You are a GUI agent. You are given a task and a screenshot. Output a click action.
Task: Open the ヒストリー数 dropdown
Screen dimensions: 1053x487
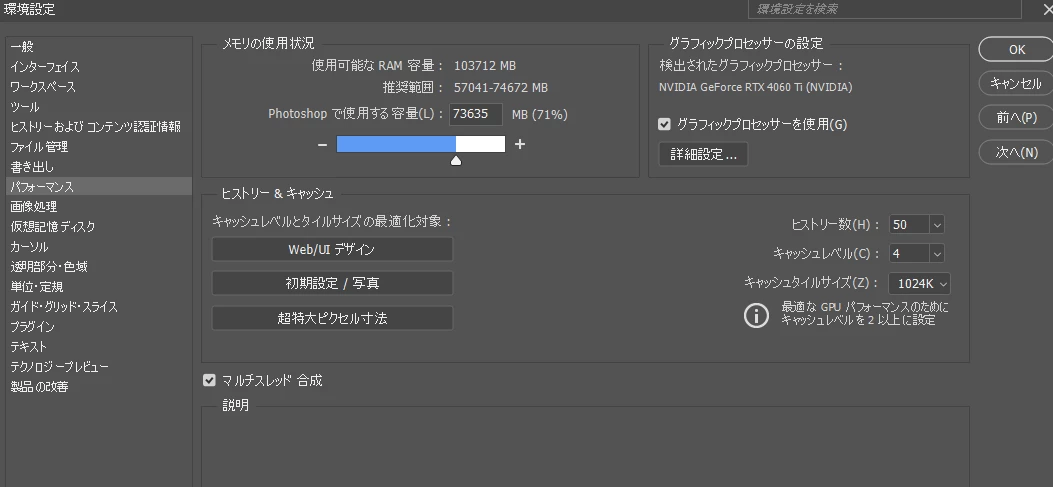coord(937,225)
